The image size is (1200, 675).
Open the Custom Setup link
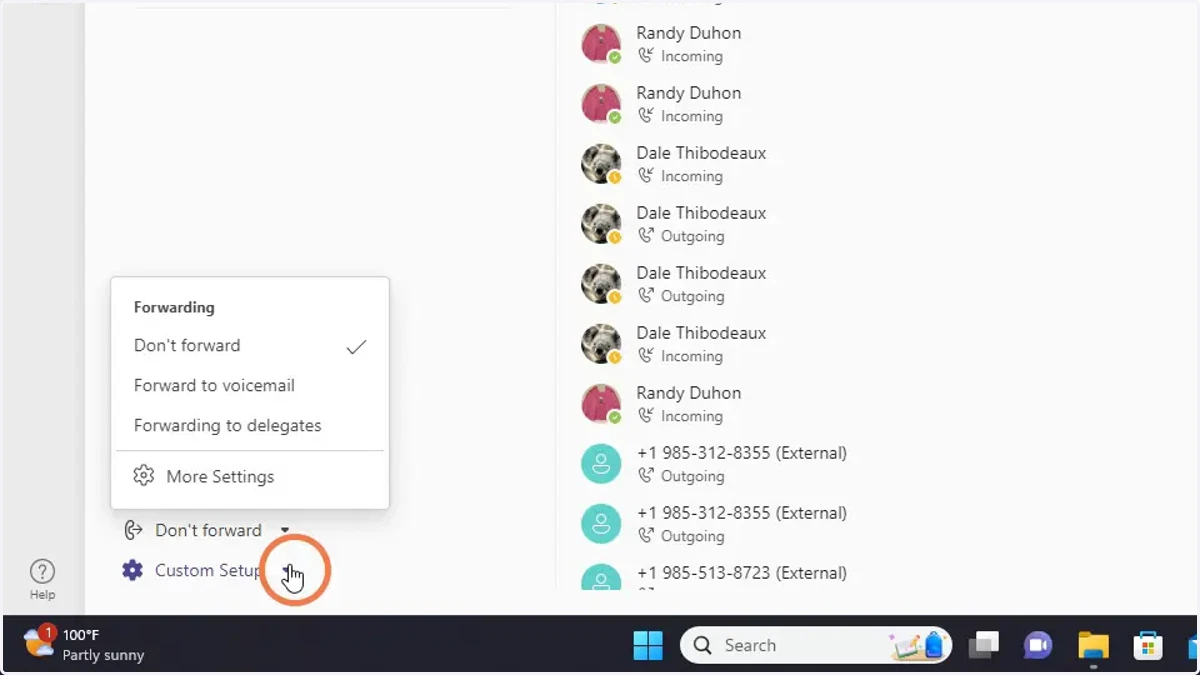(208, 570)
